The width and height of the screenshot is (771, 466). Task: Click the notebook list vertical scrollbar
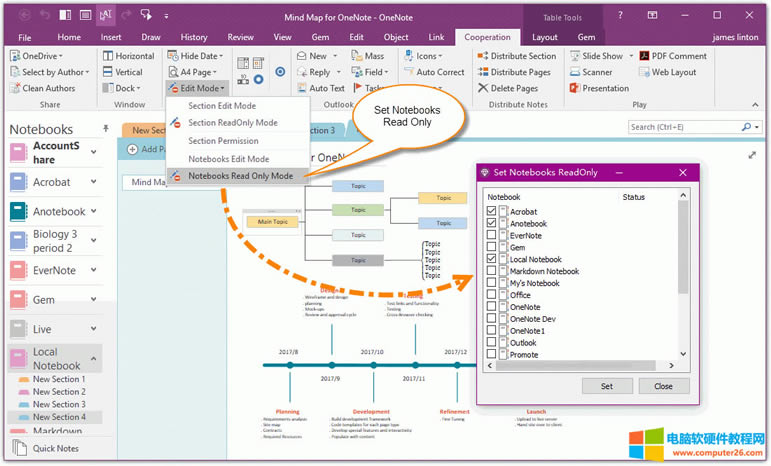pyautogui.click(x=682, y=247)
